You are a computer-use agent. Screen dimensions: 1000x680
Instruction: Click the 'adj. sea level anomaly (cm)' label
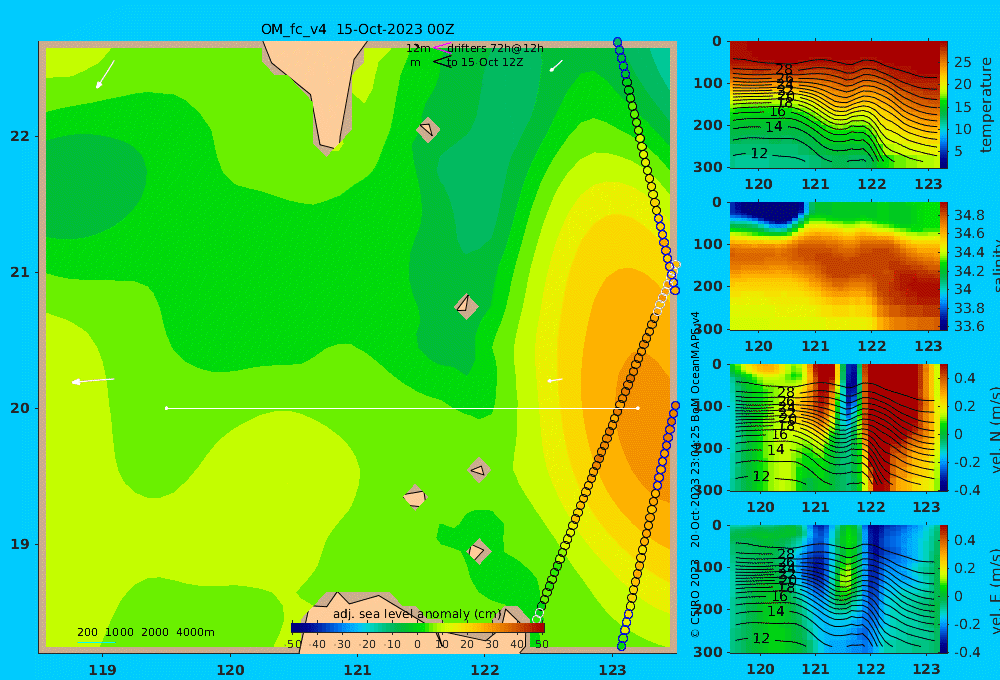[x=417, y=614]
